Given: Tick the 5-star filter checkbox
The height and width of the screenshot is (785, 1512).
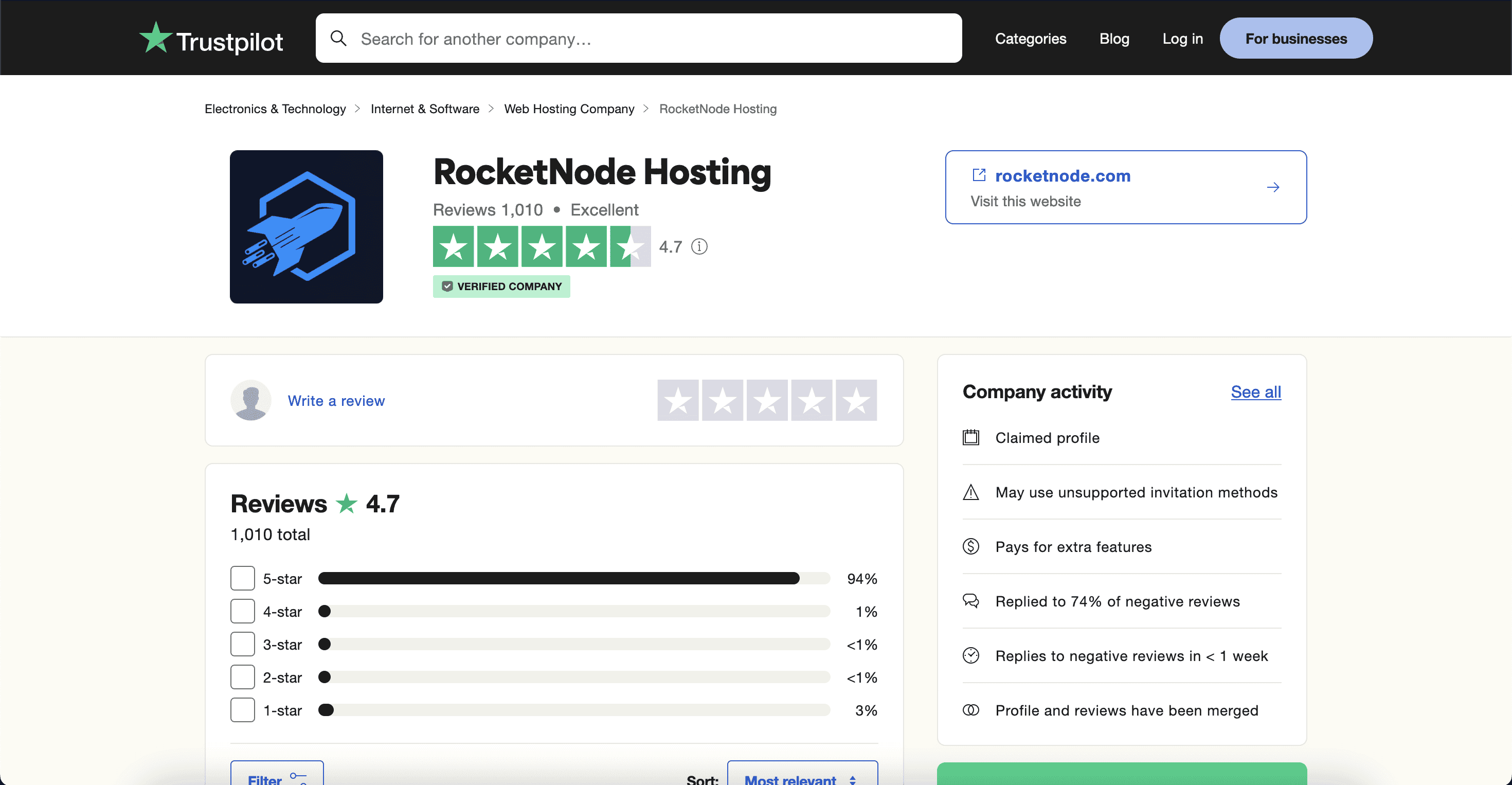Looking at the screenshot, I should click(242, 578).
